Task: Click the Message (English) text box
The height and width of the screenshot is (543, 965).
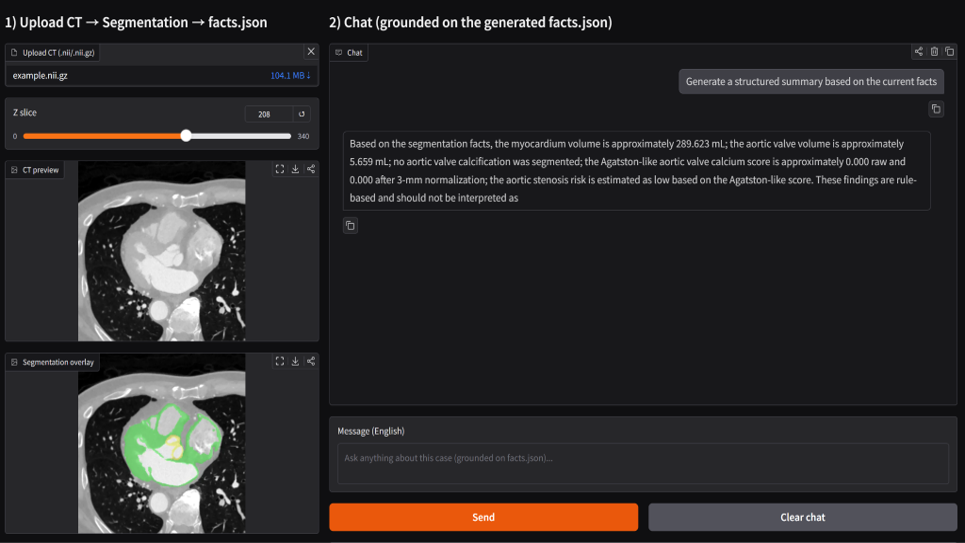Action: click(643, 463)
